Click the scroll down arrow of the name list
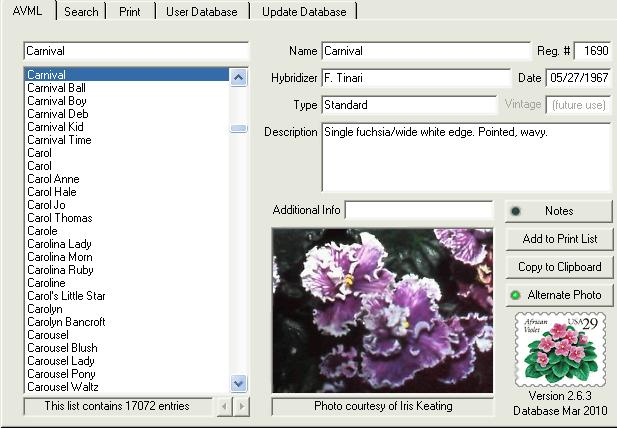617x428 pixels. 238,383
